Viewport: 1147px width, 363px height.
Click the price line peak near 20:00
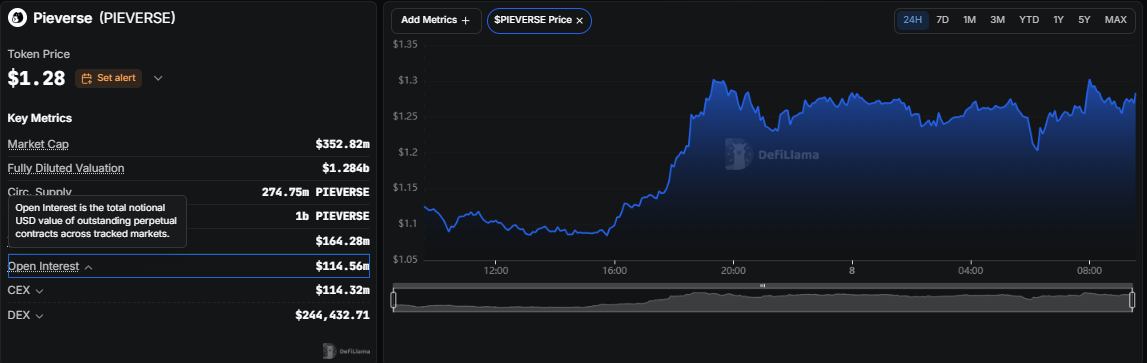coord(713,80)
